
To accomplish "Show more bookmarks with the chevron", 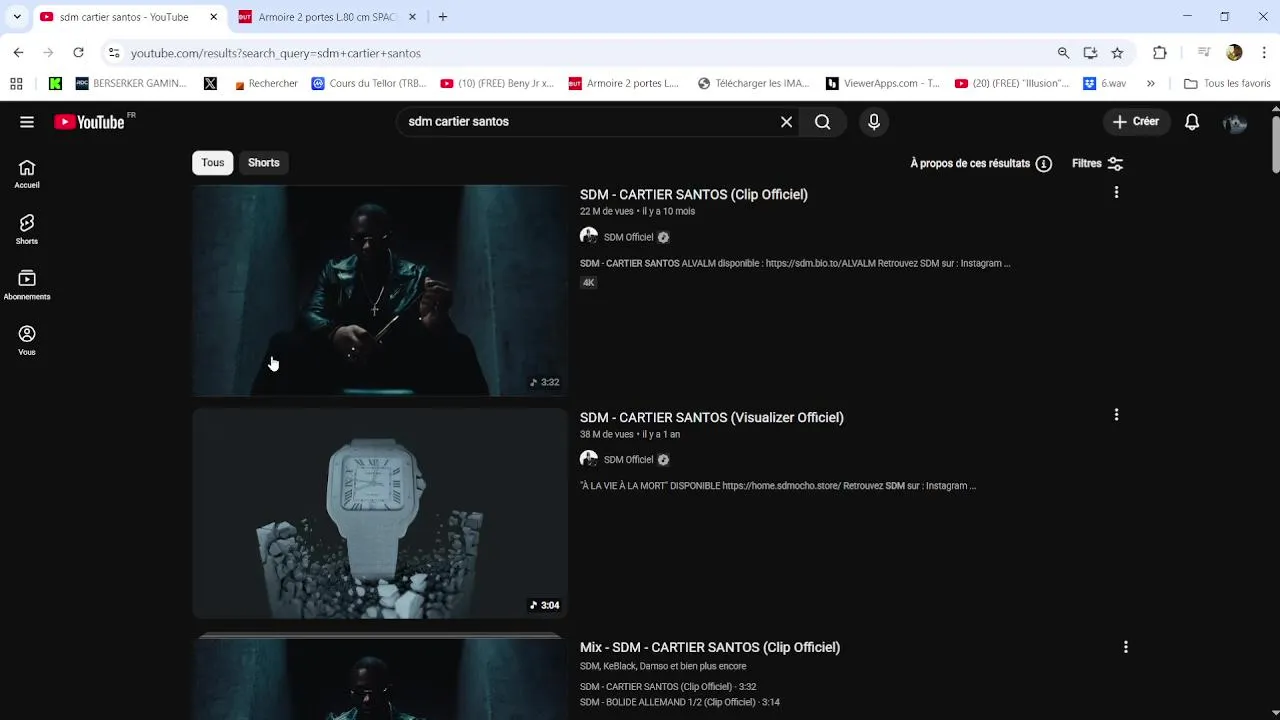I will tap(1151, 84).
